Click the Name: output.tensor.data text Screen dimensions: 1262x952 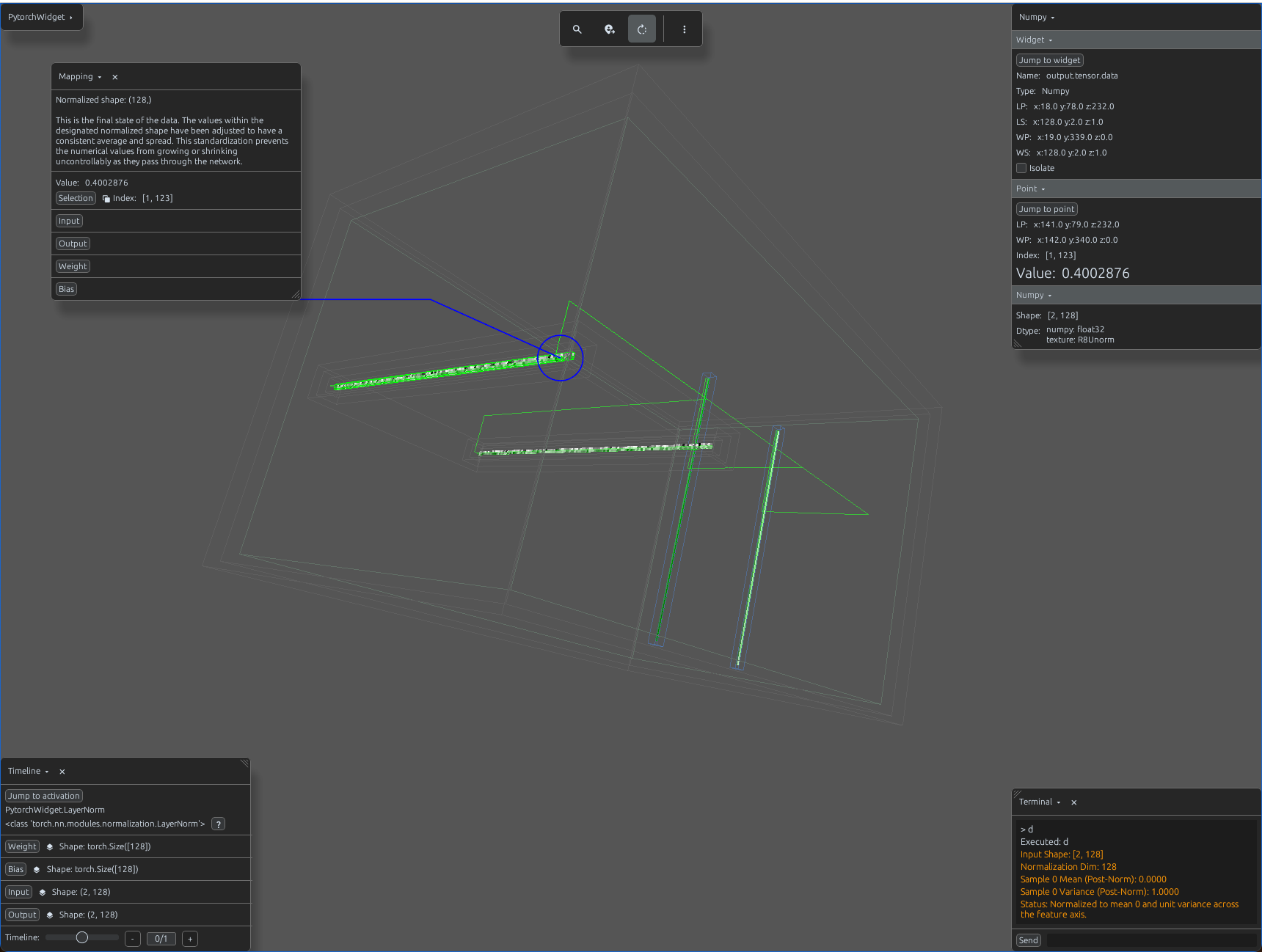click(x=1067, y=76)
